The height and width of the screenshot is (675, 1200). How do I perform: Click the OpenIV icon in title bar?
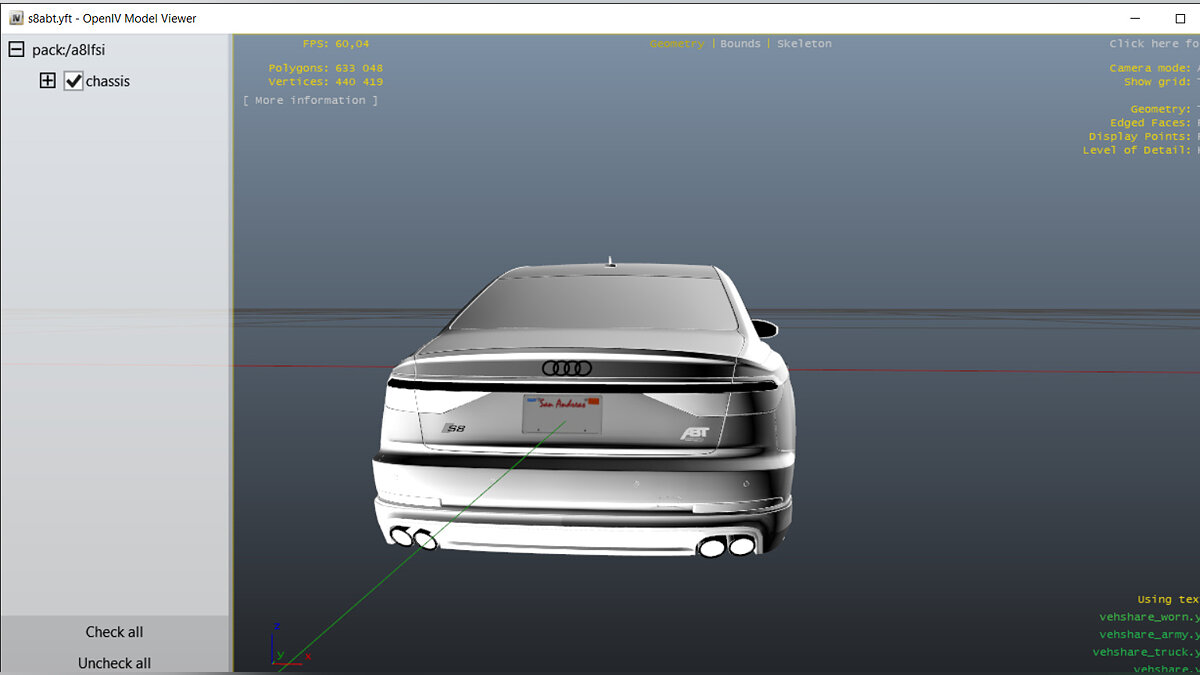[16, 18]
